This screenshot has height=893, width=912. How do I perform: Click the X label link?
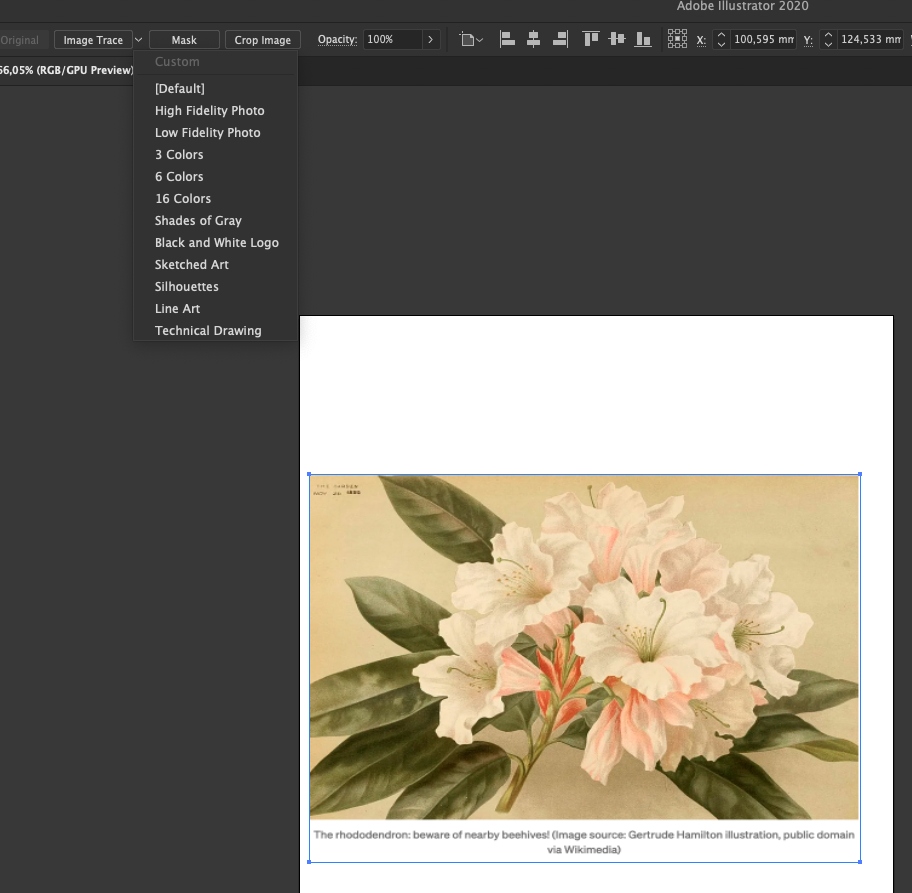pos(701,40)
